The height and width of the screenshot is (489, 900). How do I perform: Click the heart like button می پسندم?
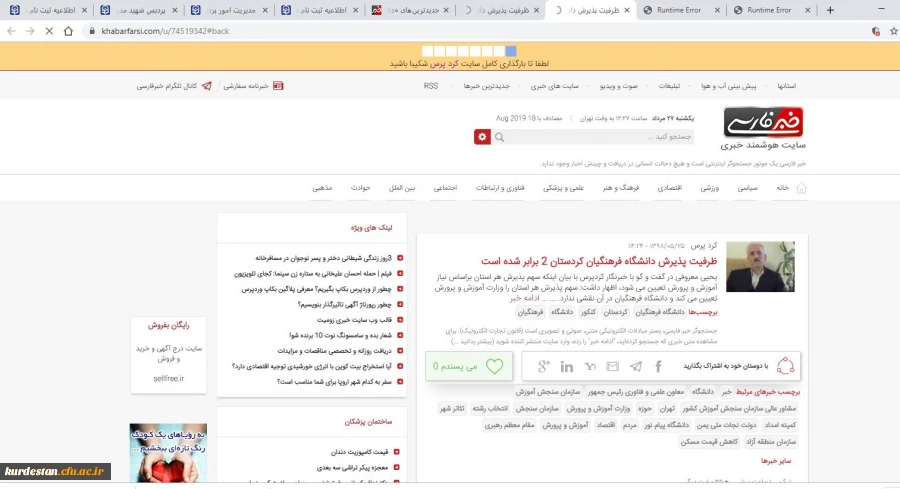[x=469, y=366]
